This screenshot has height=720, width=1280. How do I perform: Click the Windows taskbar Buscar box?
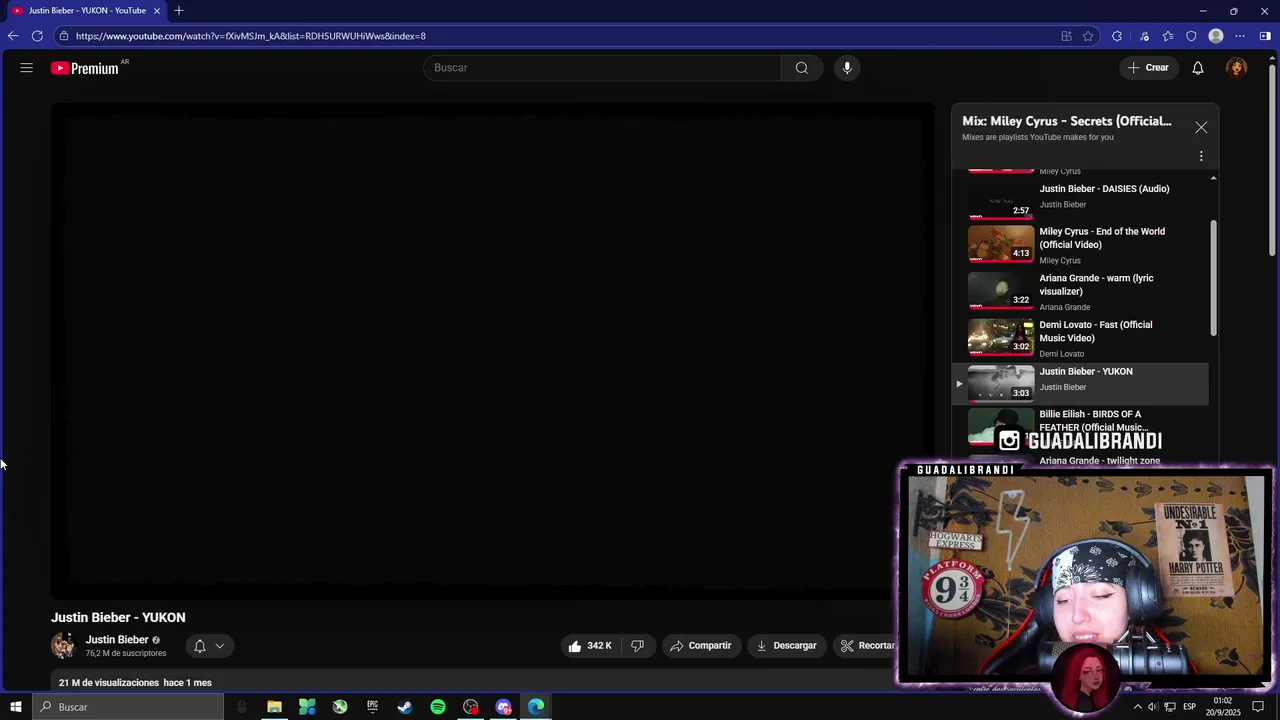pos(126,707)
